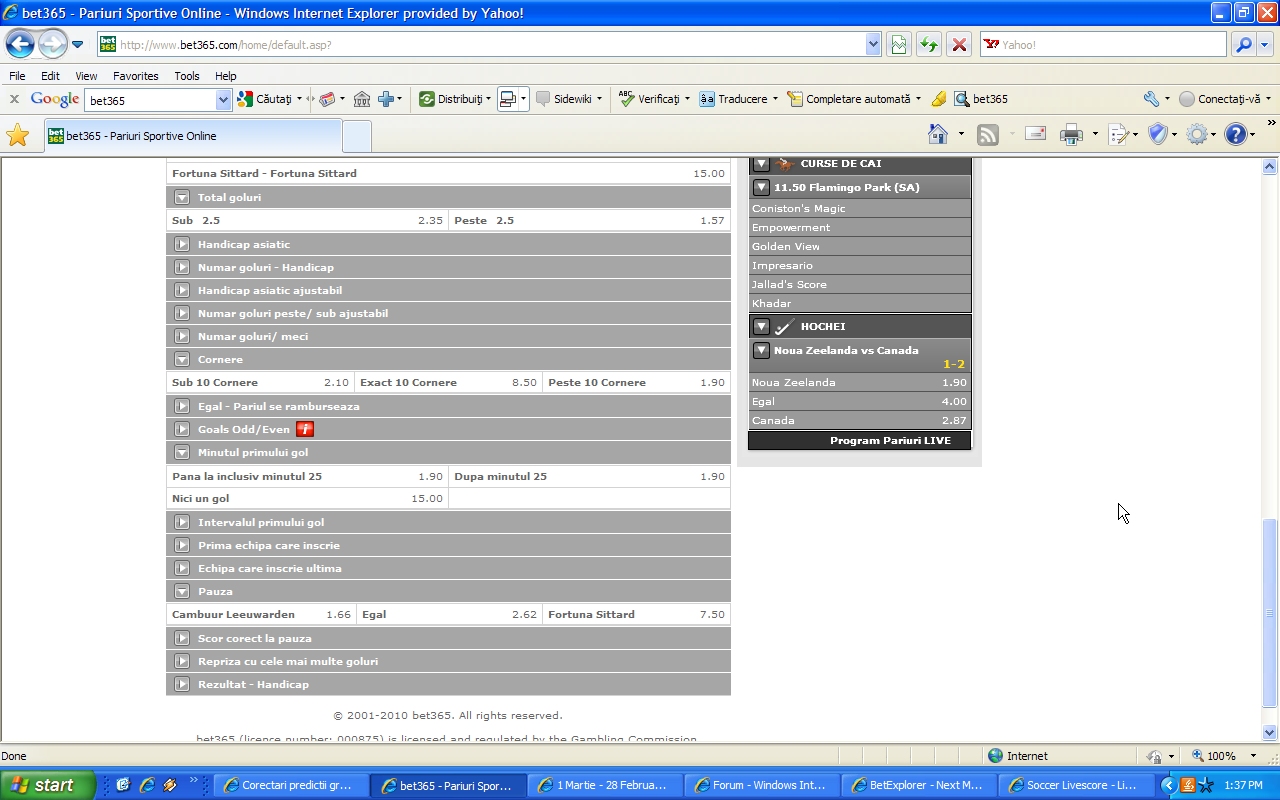Click the vertical scrollbar thumb

point(1270,612)
